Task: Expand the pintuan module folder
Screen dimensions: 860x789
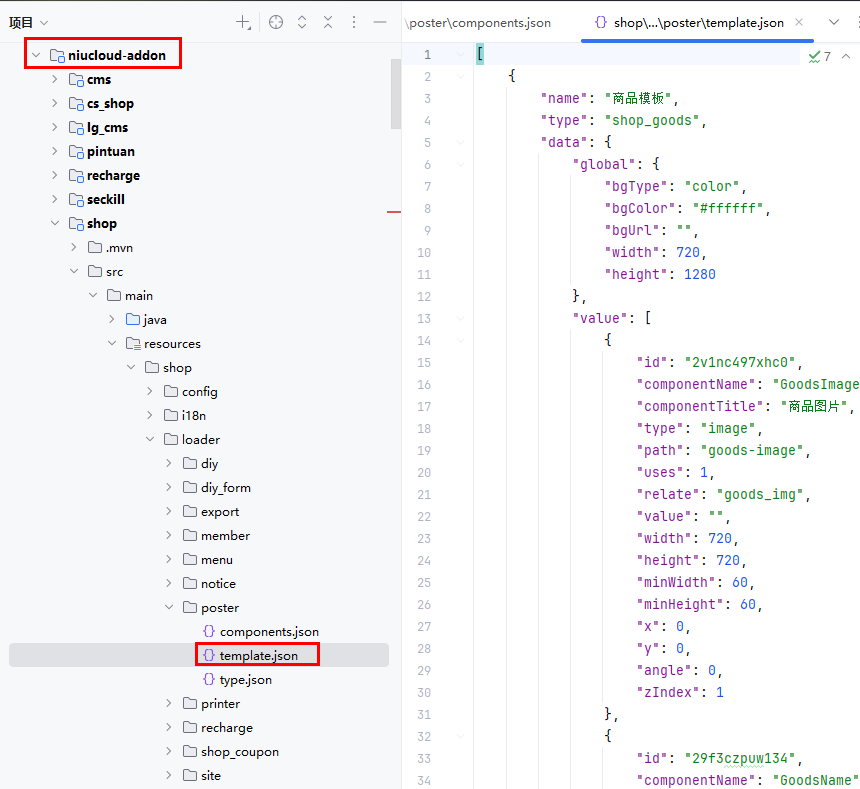Action: (55, 152)
